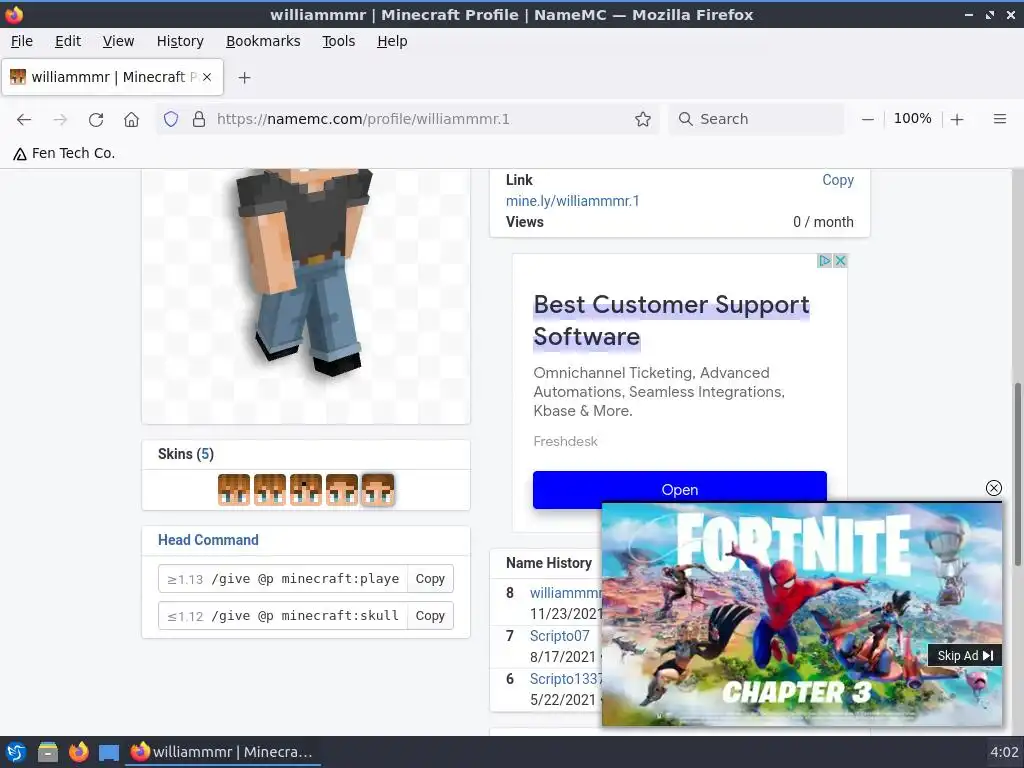Screen dimensions: 1024x768
Task: Reload the current page
Action: [96, 119]
